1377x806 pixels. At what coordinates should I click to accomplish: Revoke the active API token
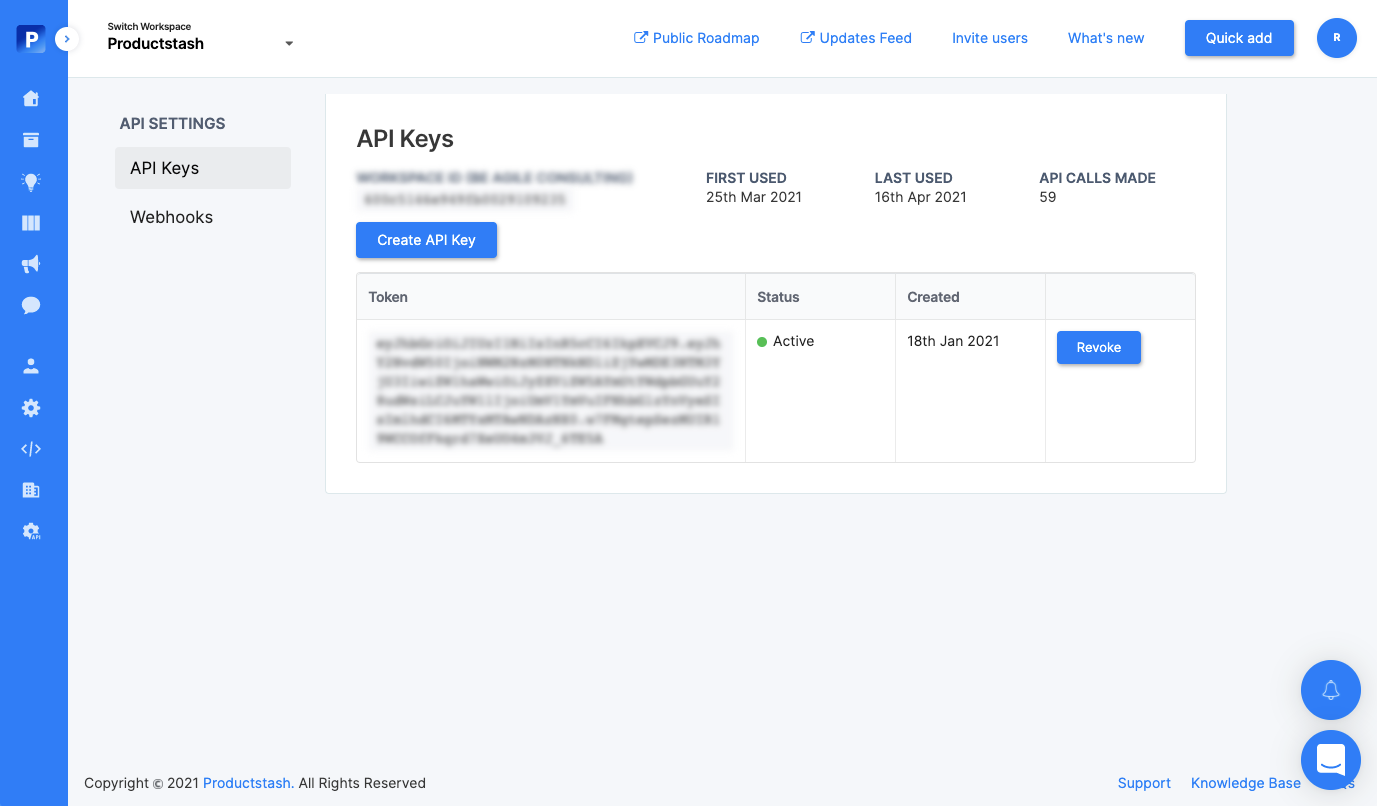click(1099, 347)
